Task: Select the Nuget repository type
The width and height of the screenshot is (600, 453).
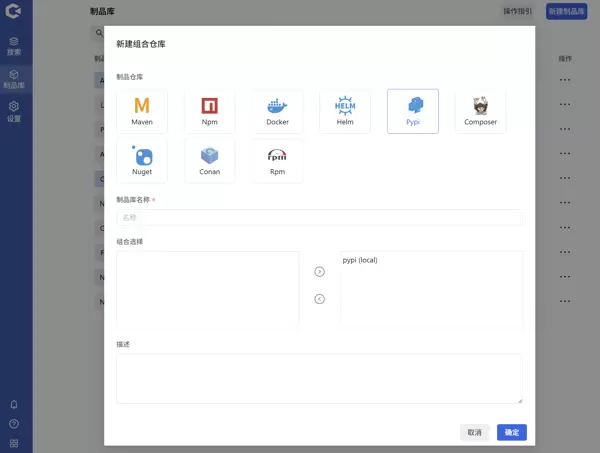Action: [x=142, y=160]
